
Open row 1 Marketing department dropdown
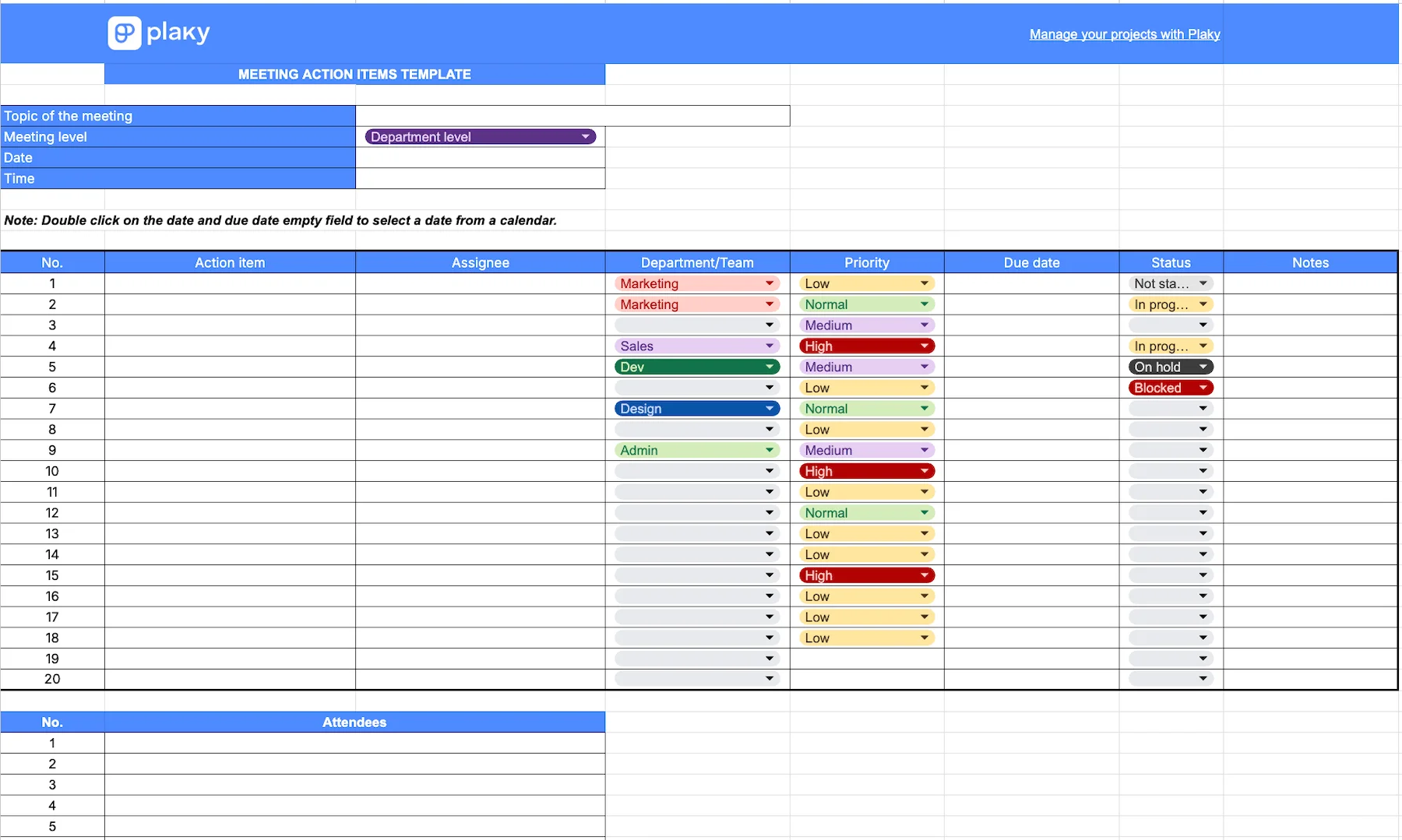click(x=697, y=283)
